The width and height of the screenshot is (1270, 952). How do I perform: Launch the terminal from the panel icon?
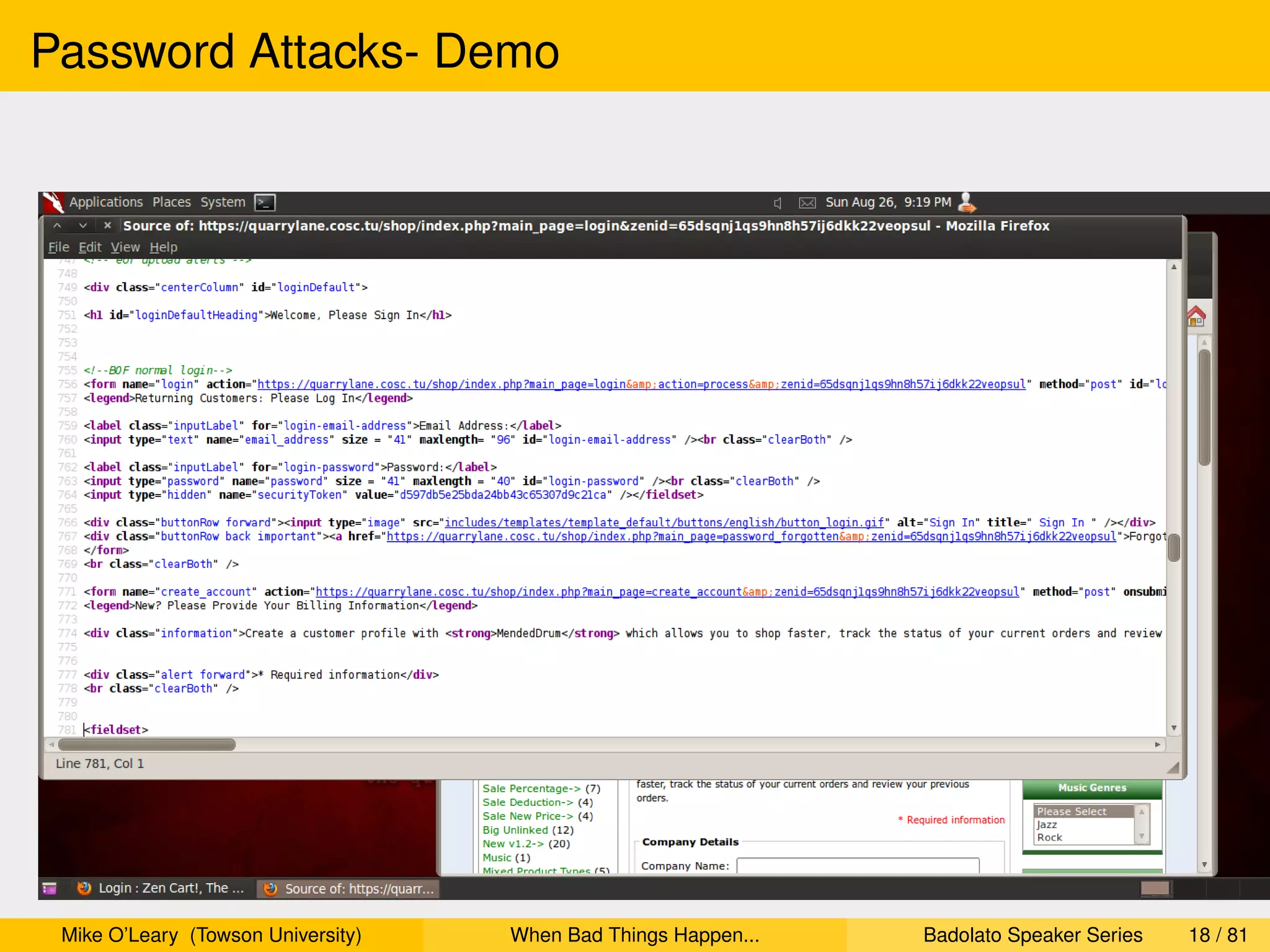pyautogui.click(x=265, y=203)
